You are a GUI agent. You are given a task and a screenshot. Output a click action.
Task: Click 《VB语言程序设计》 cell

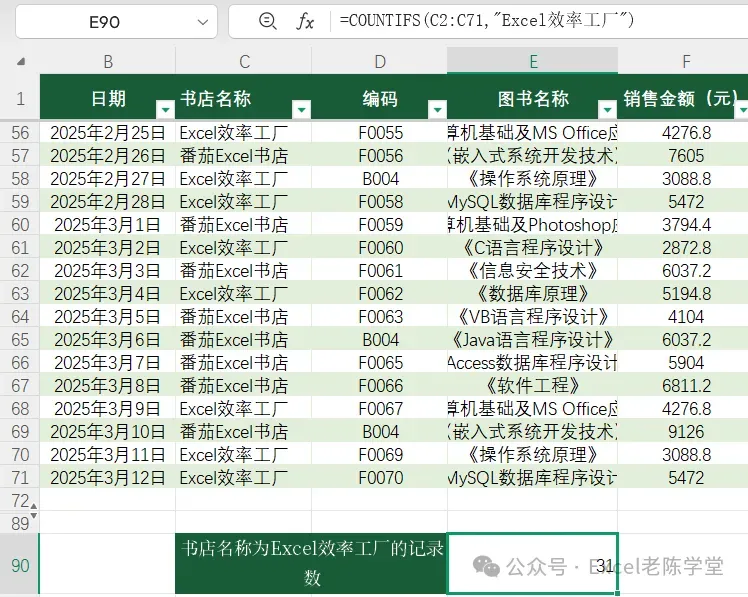[x=533, y=317]
